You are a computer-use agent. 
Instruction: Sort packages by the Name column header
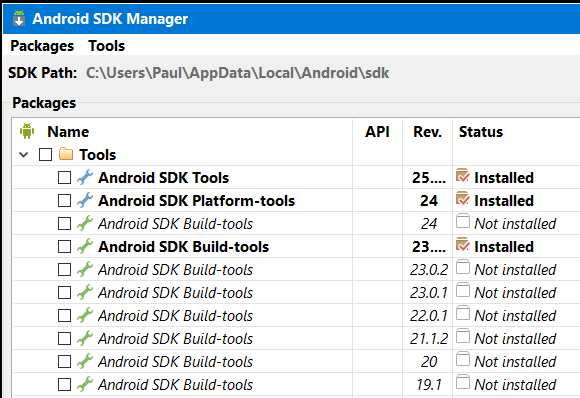[x=68, y=132]
